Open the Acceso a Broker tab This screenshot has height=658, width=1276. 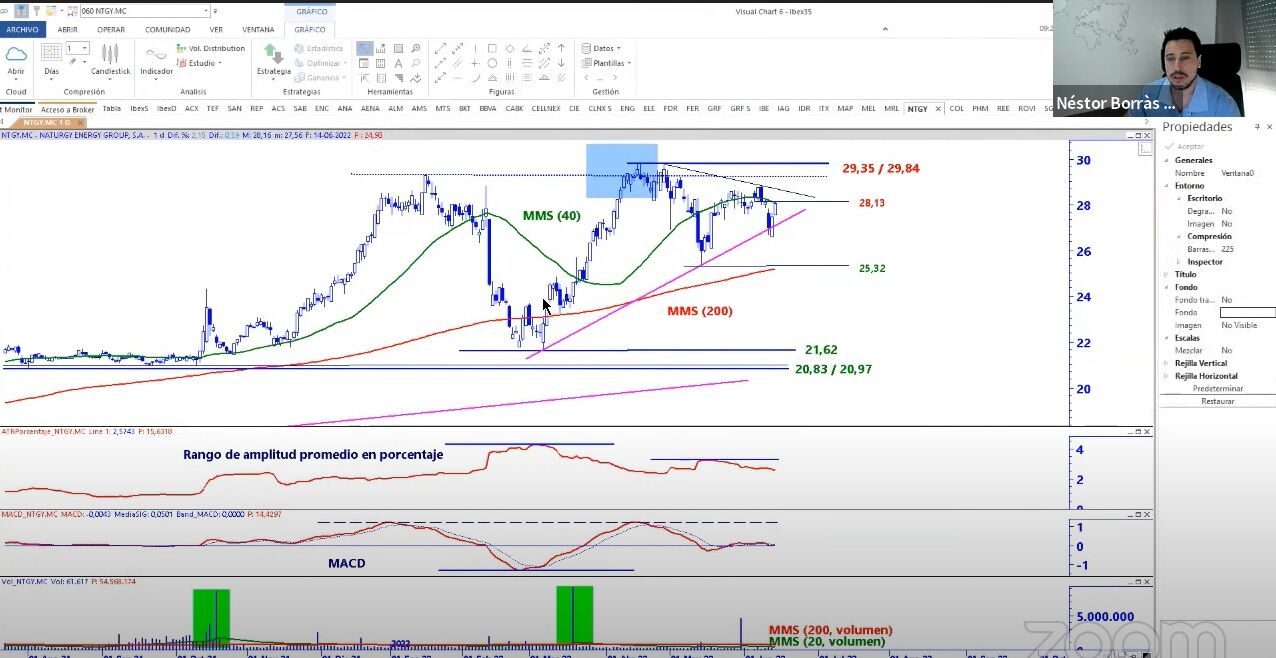[x=67, y=108]
